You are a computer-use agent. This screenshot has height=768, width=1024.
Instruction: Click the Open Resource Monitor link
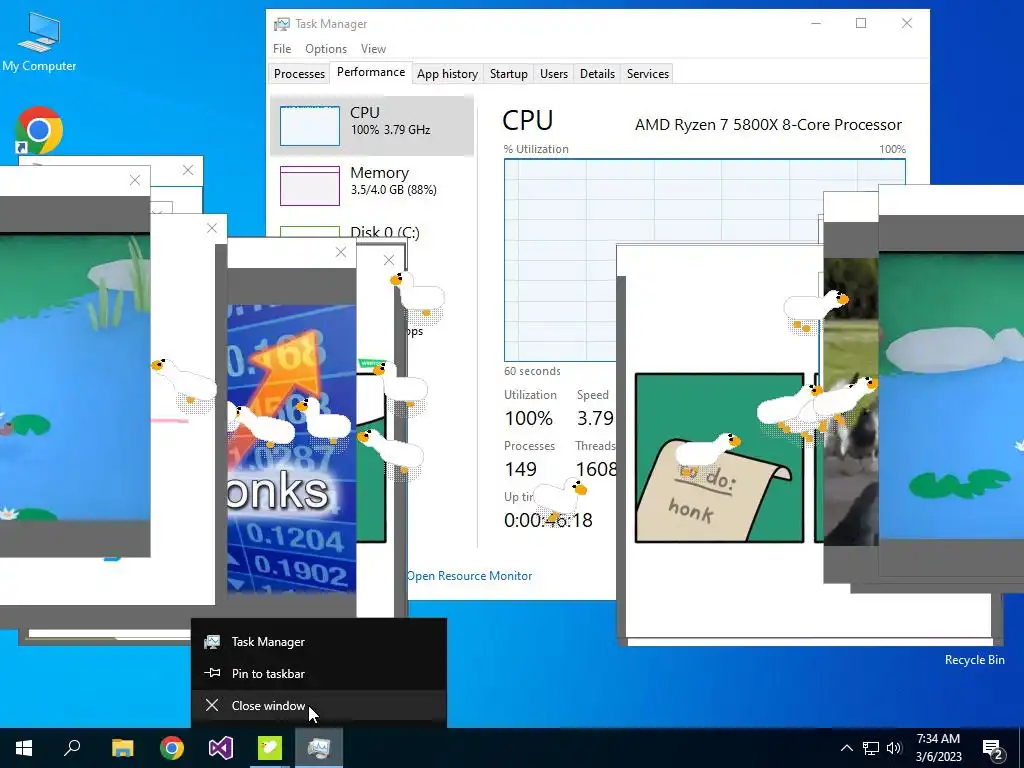pyautogui.click(x=469, y=576)
